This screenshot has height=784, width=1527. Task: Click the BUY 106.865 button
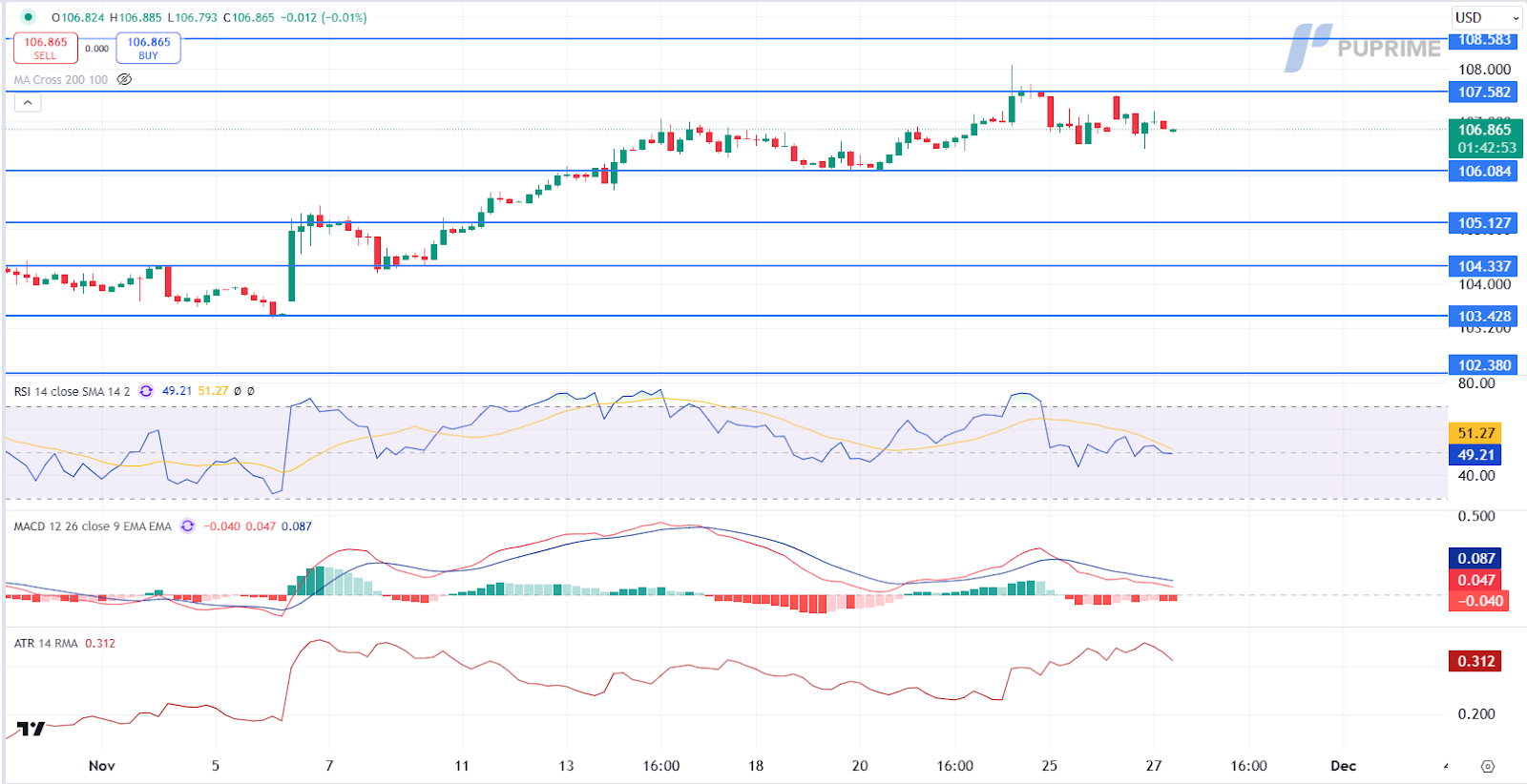[149, 49]
